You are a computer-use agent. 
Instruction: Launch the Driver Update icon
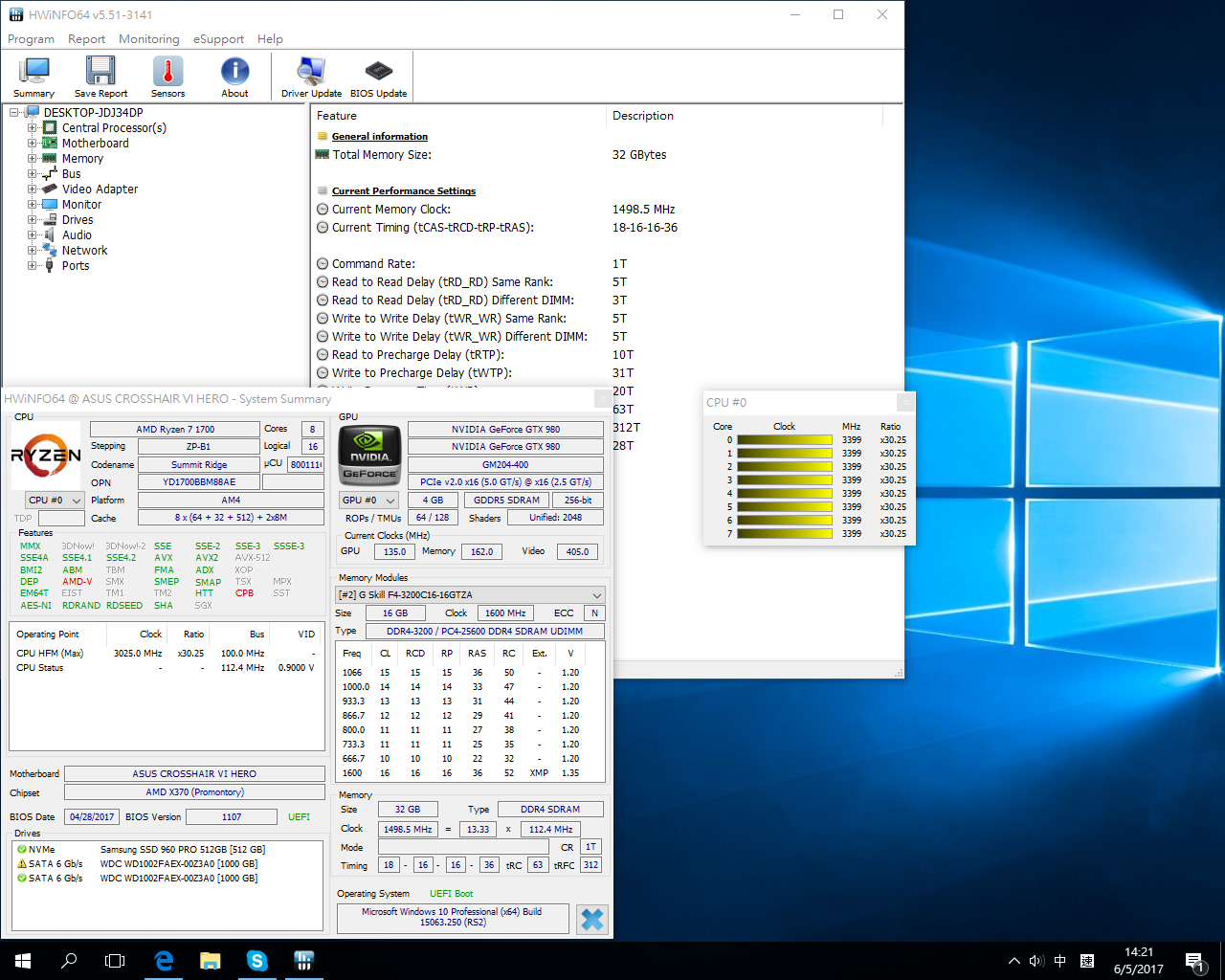[311, 77]
